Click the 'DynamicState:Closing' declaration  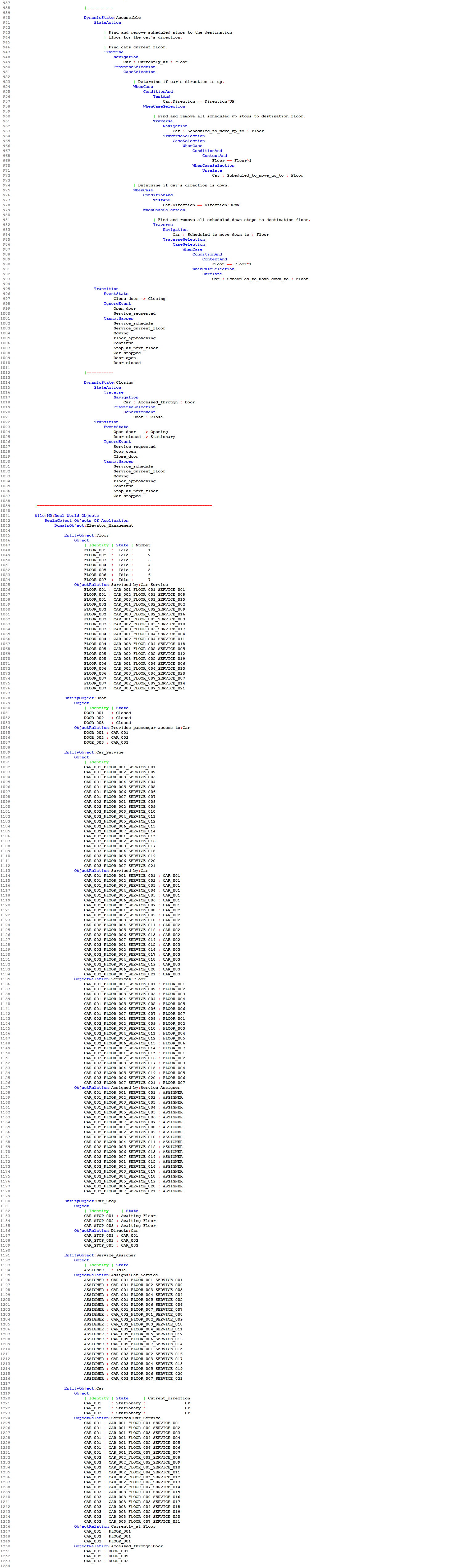click(108, 382)
